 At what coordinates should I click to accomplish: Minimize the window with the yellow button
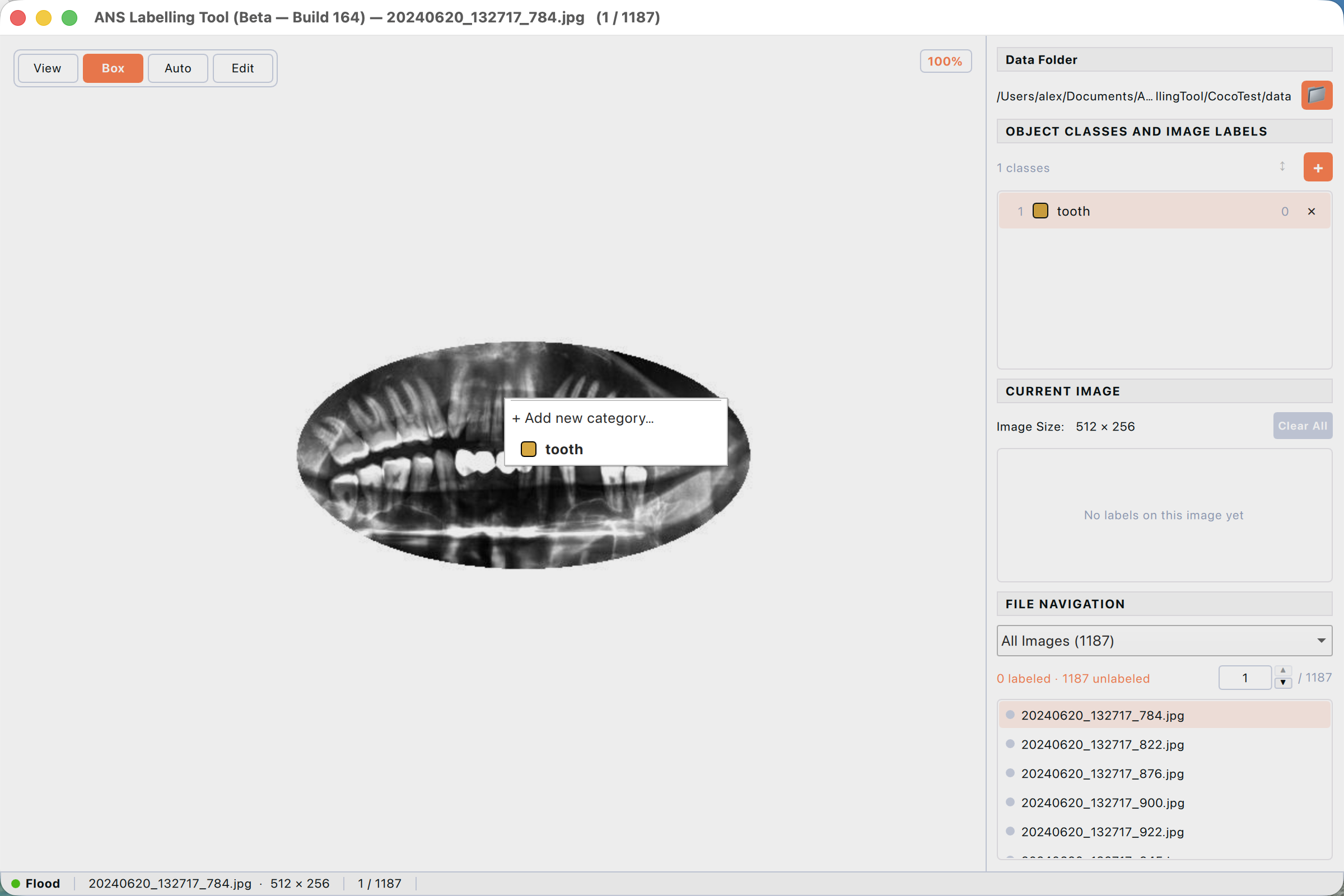tap(44, 18)
